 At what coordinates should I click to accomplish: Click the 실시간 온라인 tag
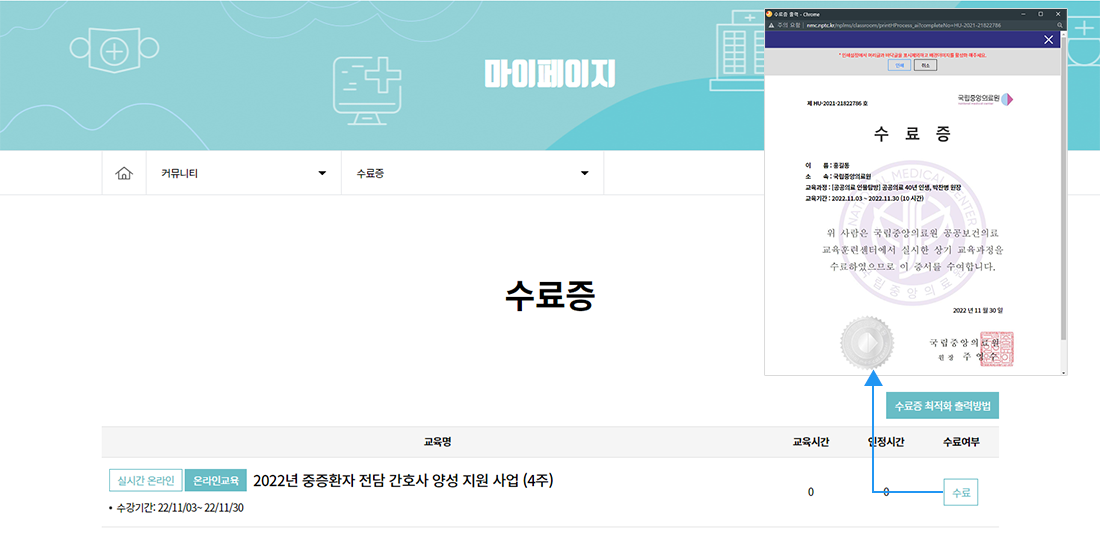pyautogui.click(x=146, y=480)
